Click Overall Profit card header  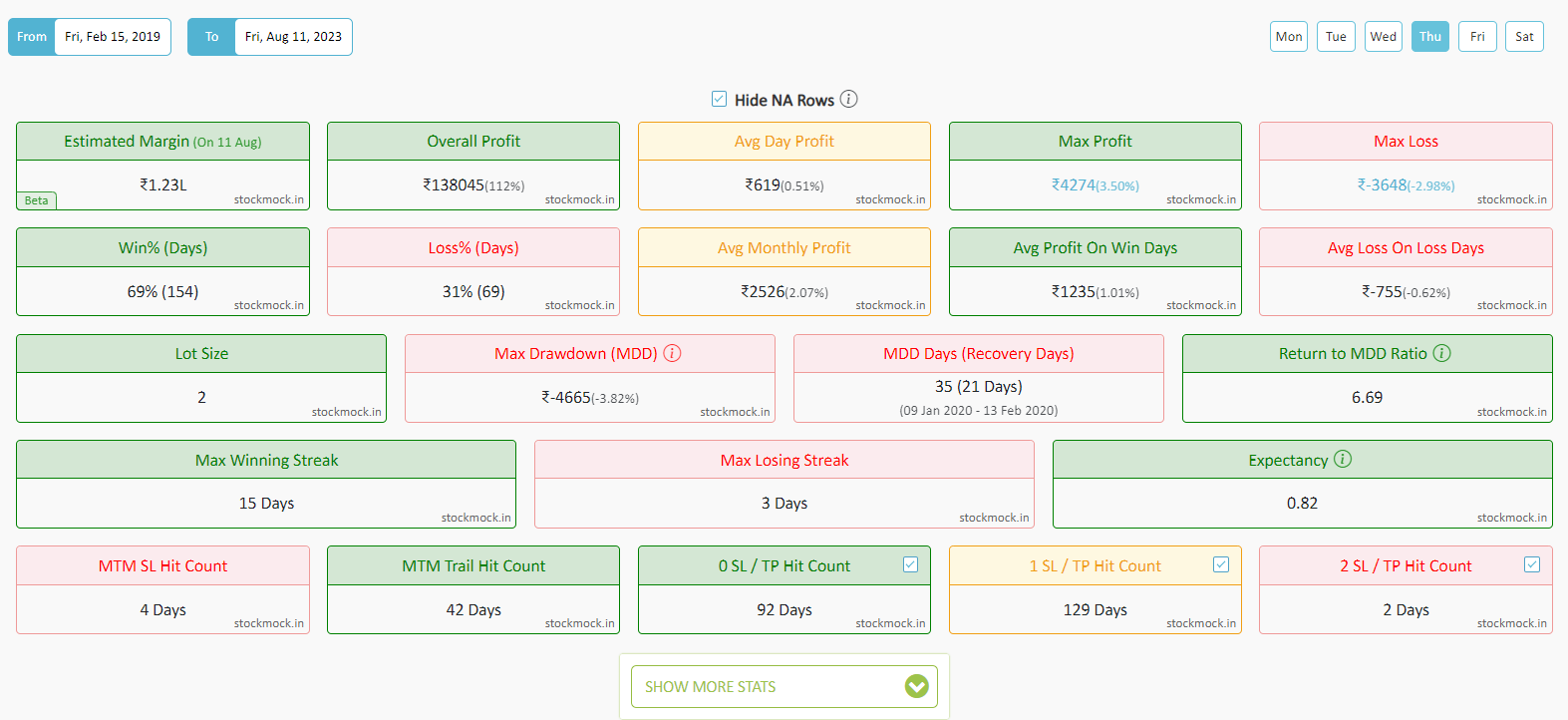click(x=473, y=142)
